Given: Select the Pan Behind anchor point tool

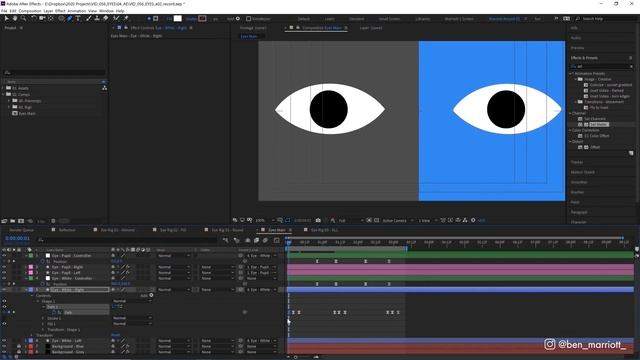Looking at the screenshot, I should pos(51,18).
